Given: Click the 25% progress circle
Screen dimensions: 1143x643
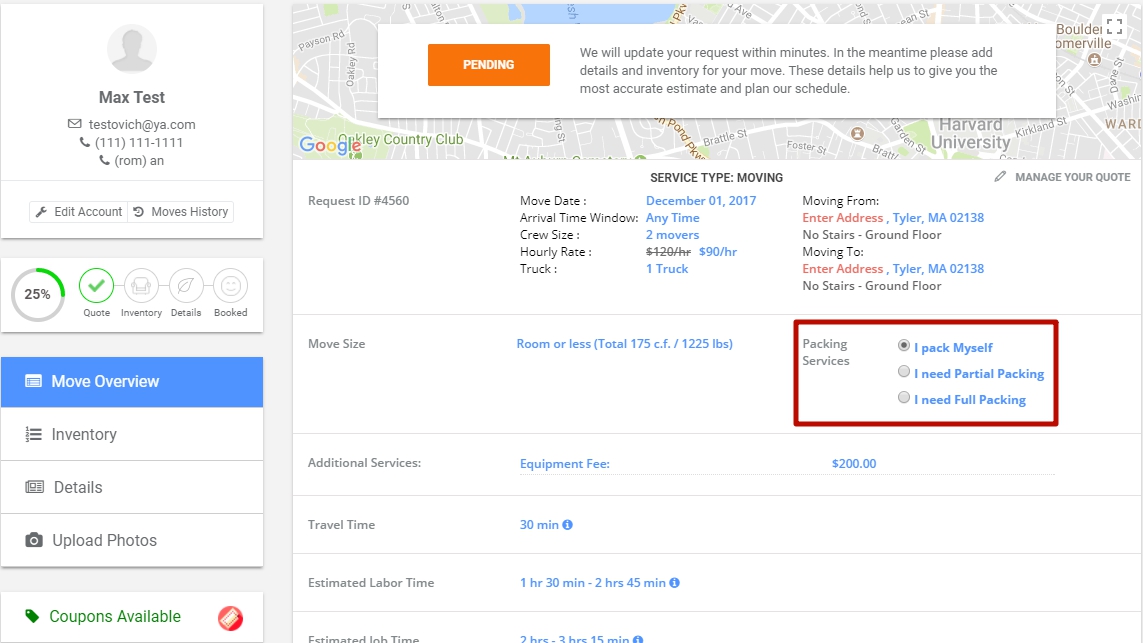Looking at the screenshot, I should [x=38, y=295].
